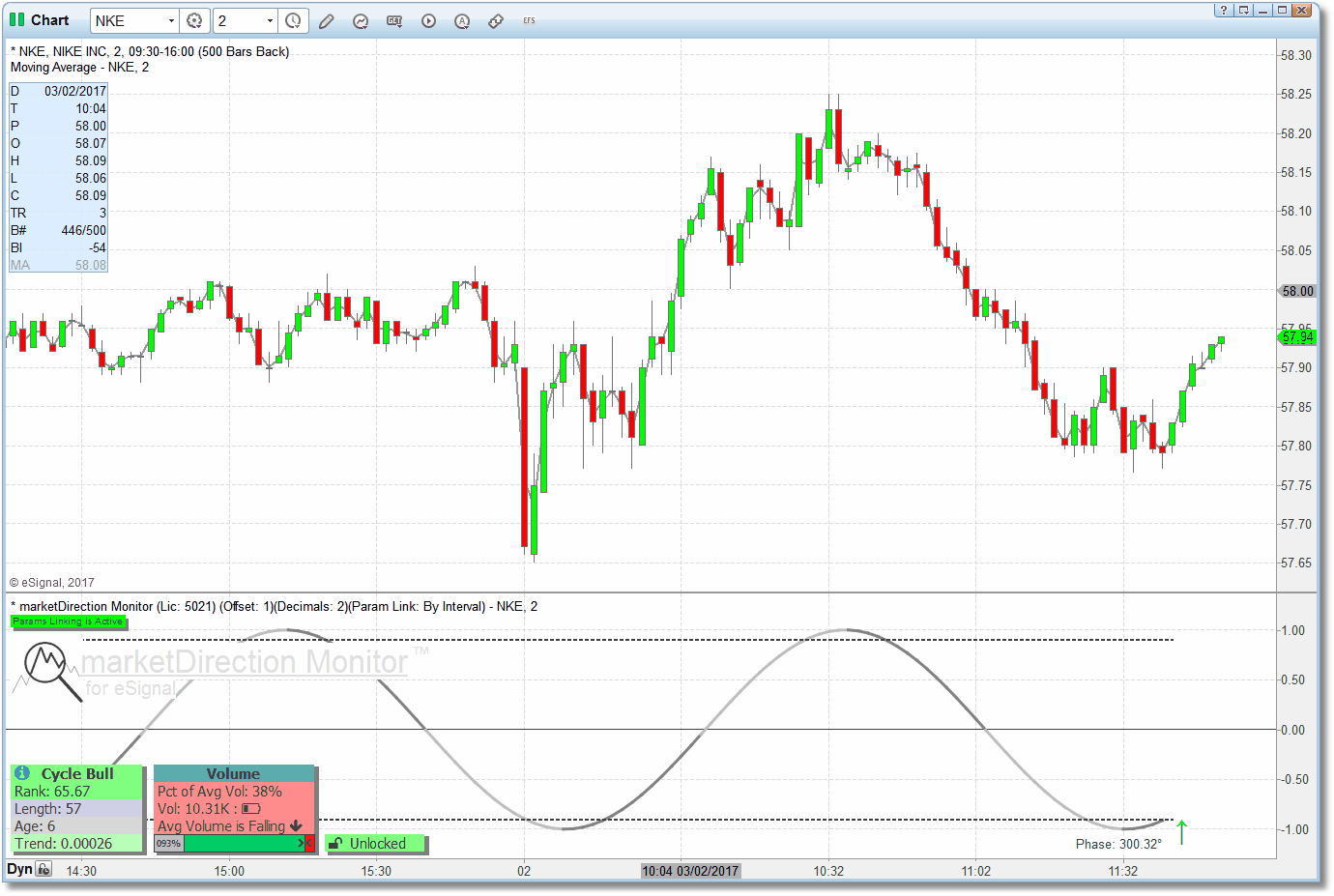1334x896 pixels.
Task: Click the 10:04 03/02/2017 time marker
Action: click(x=690, y=871)
